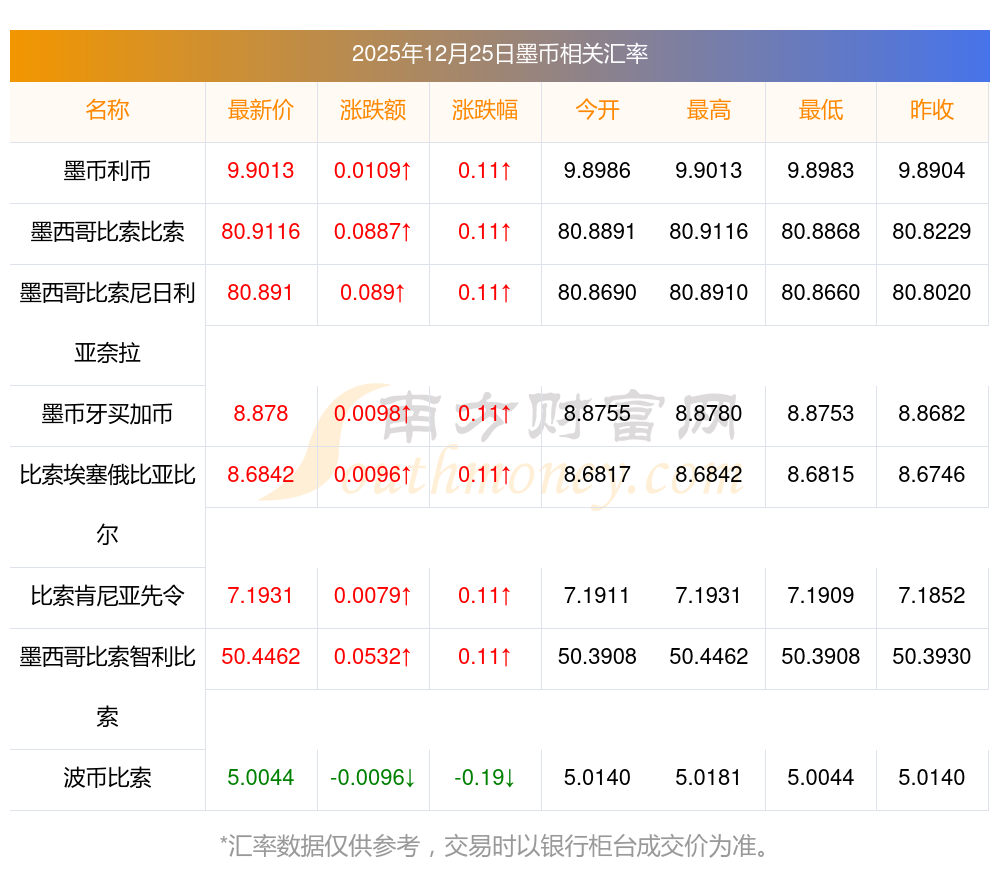Select the red 0.0109↑ change amount

(373, 171)
